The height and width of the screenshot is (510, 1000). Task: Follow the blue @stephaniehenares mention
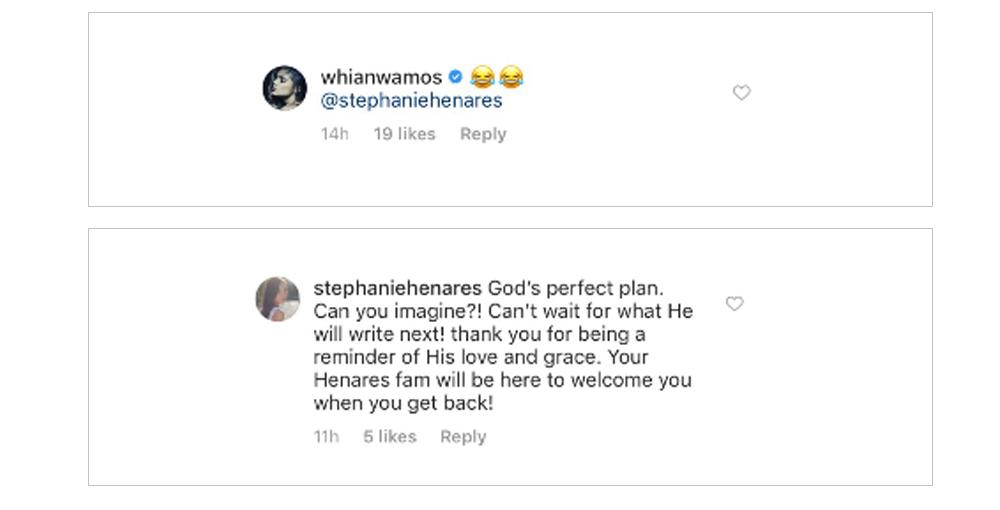[411, 101]
